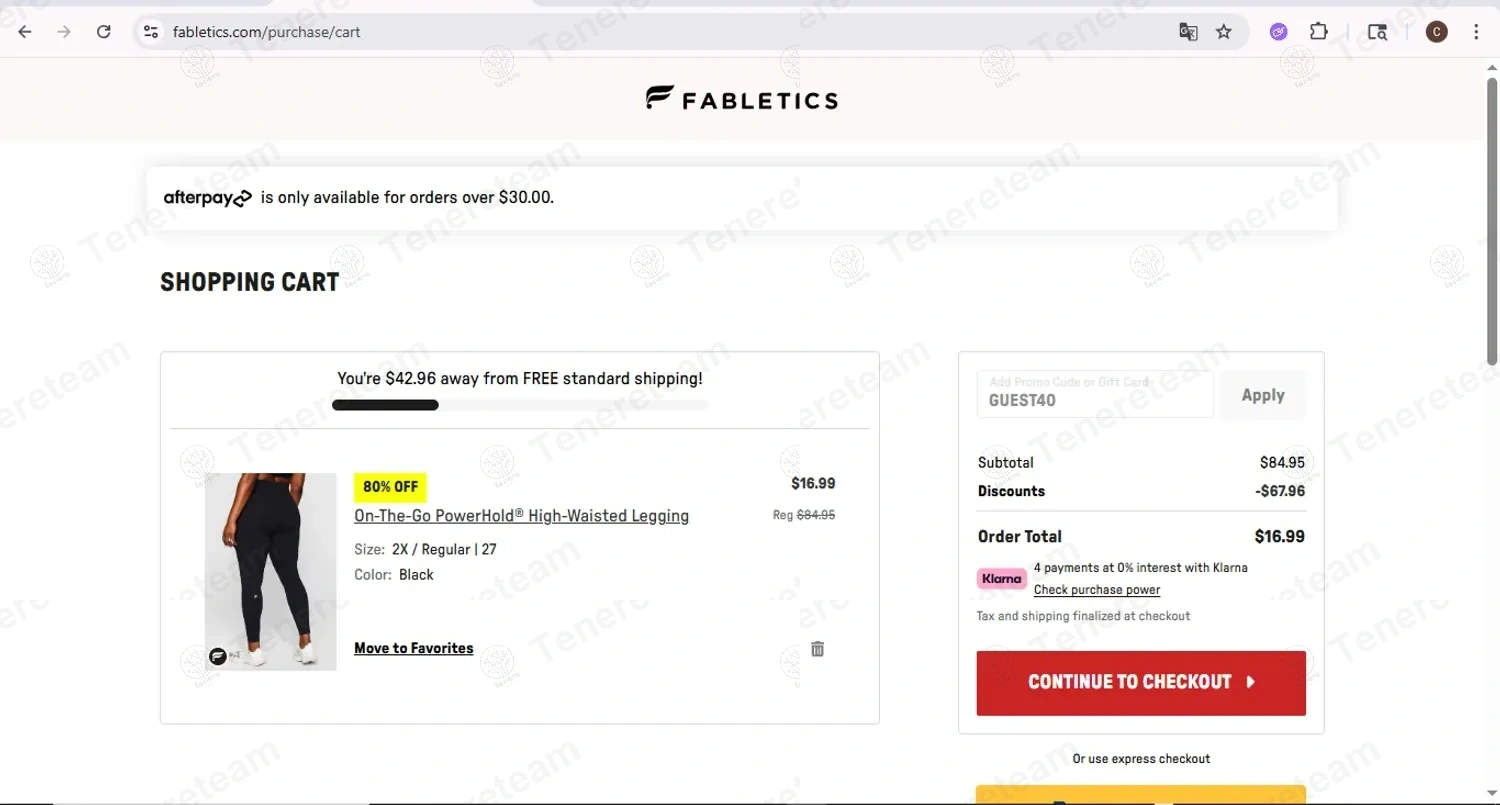Remove item with the trash icon
Viewport: 1500px width, 805px height.
(x=817, y=649)
